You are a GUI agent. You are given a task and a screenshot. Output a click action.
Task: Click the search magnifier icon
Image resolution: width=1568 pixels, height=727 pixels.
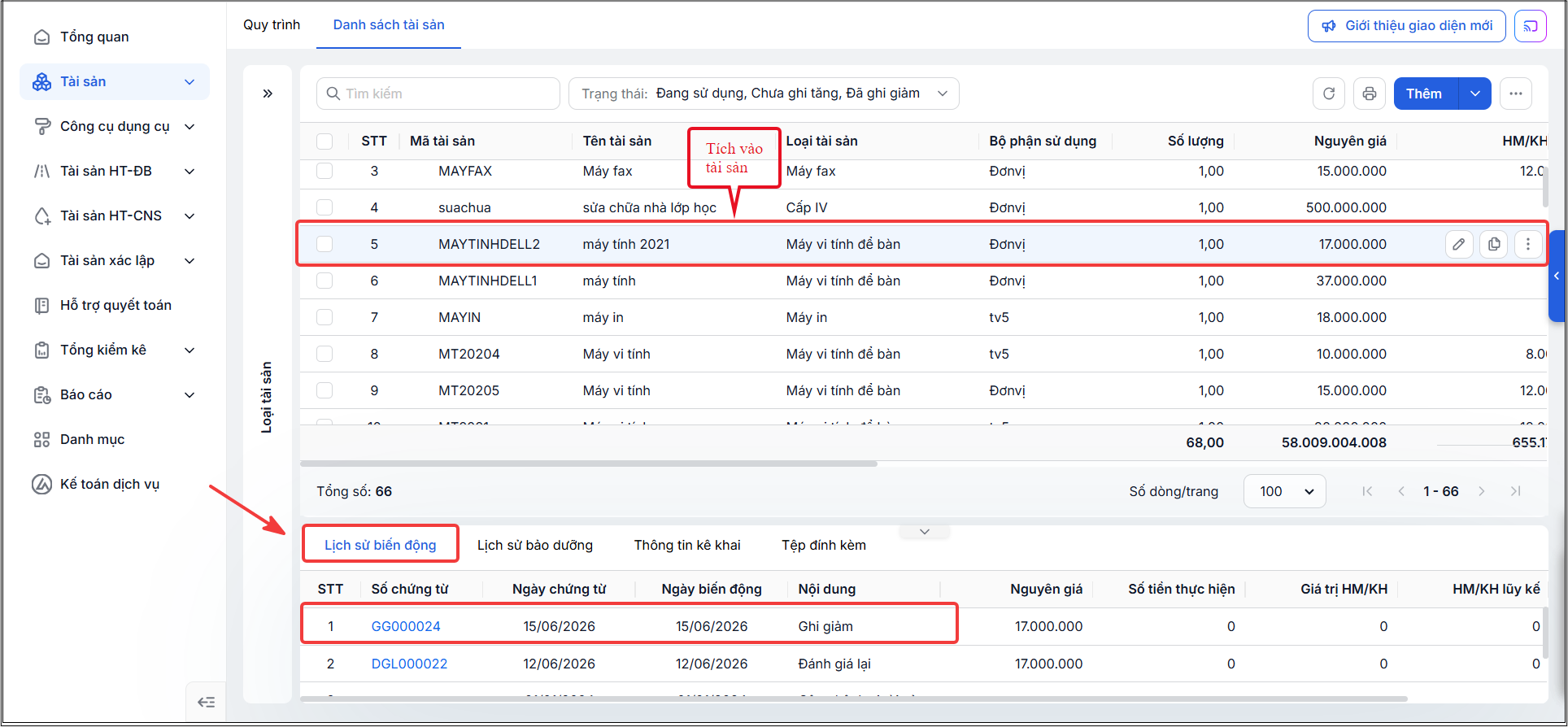[x=333, y=94]
